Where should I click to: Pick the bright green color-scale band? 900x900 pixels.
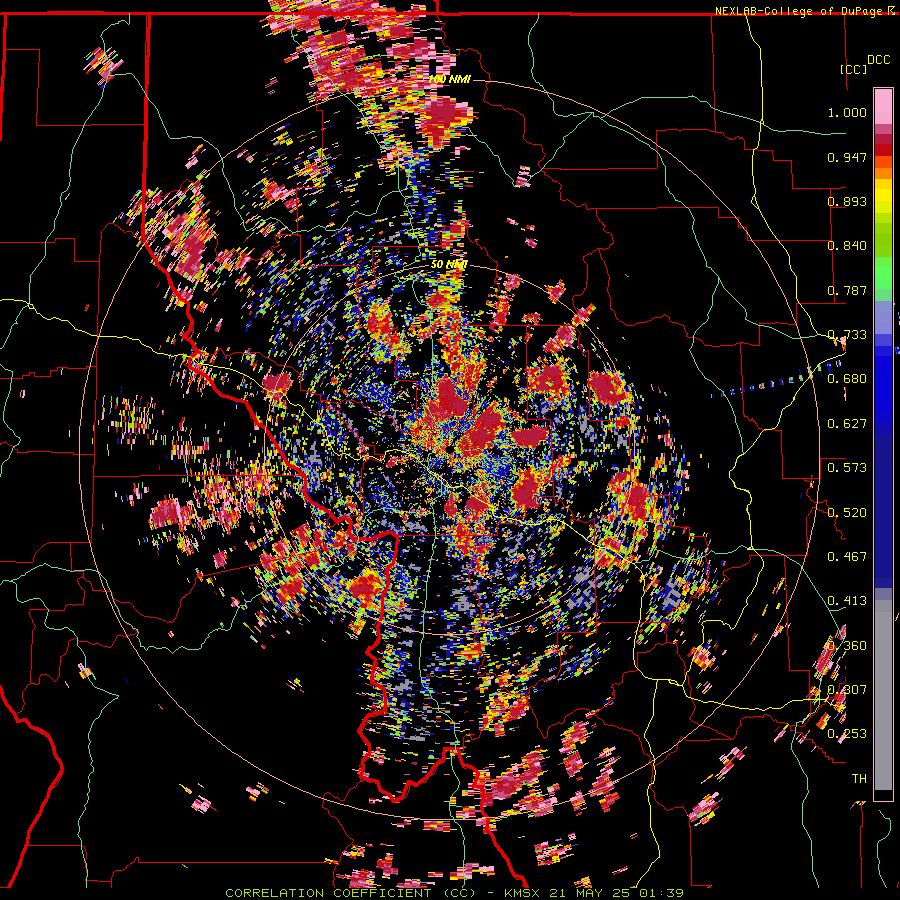click(883, 273)
